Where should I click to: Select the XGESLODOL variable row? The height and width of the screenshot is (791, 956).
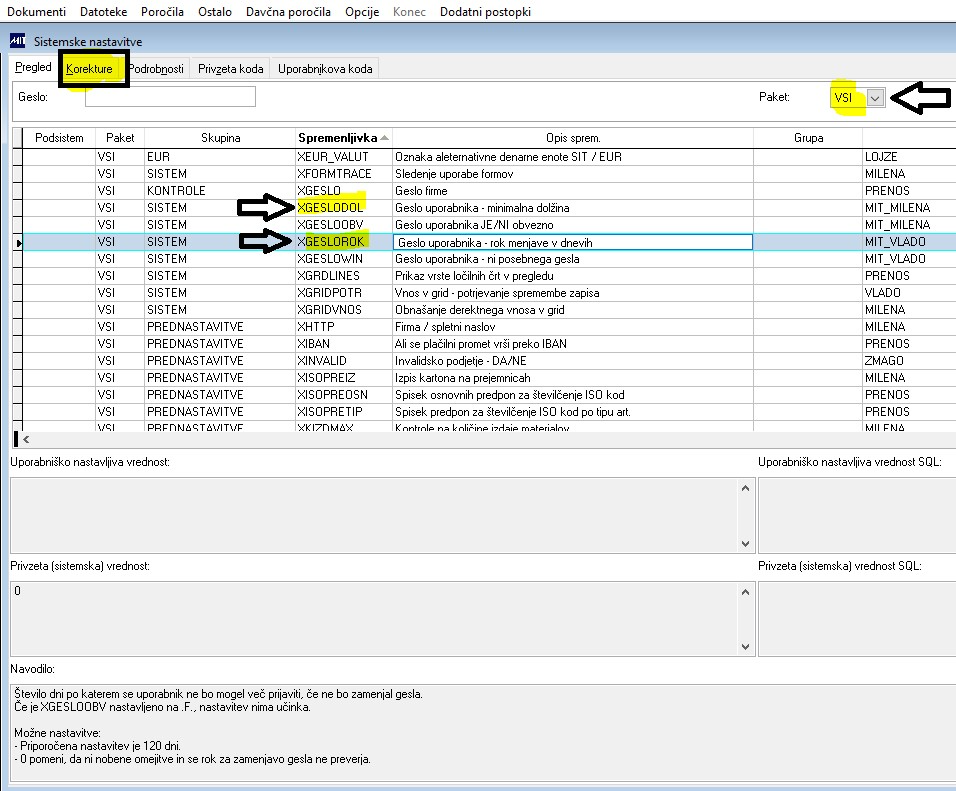point(330,208)
